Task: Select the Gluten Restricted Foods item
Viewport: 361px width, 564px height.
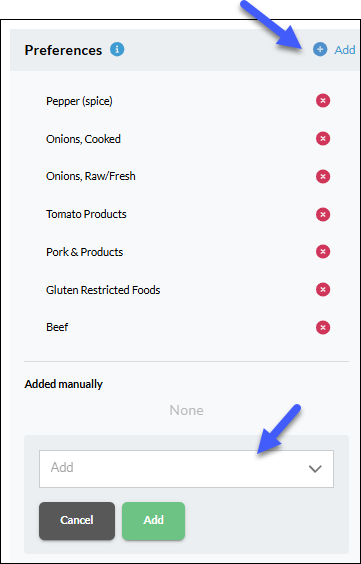Action: point(103,290)
